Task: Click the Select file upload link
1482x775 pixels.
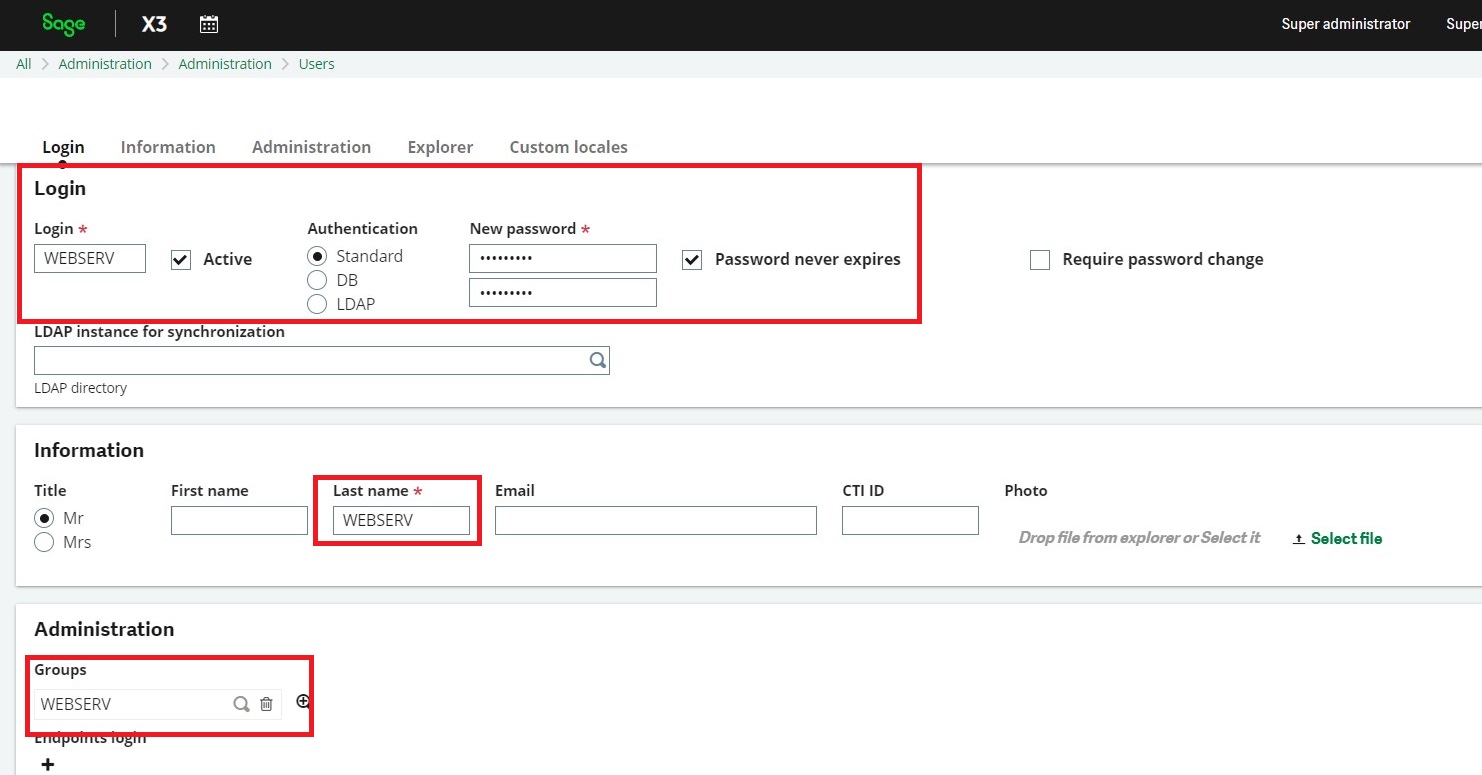Action: [1343, 538]
